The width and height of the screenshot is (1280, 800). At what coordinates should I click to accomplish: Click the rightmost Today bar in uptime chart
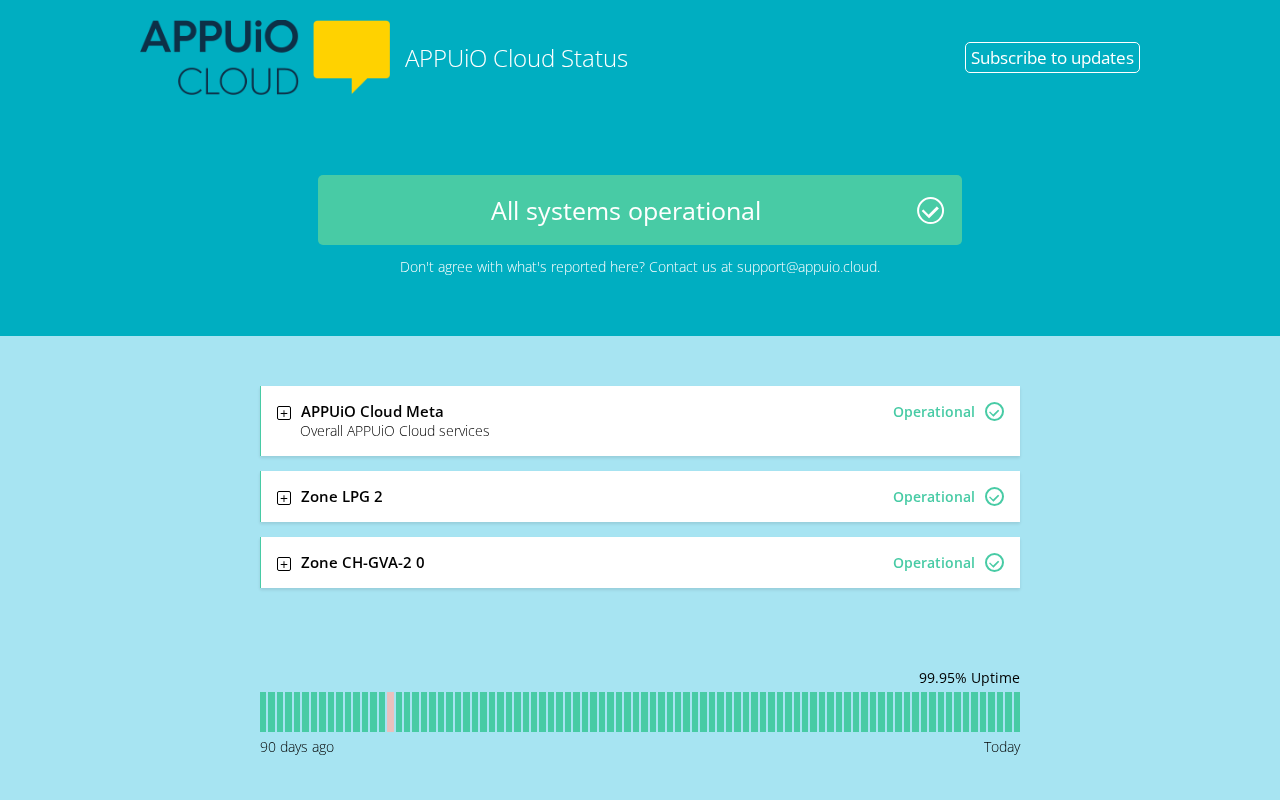pyautogui.click(x=1017, y=712)
